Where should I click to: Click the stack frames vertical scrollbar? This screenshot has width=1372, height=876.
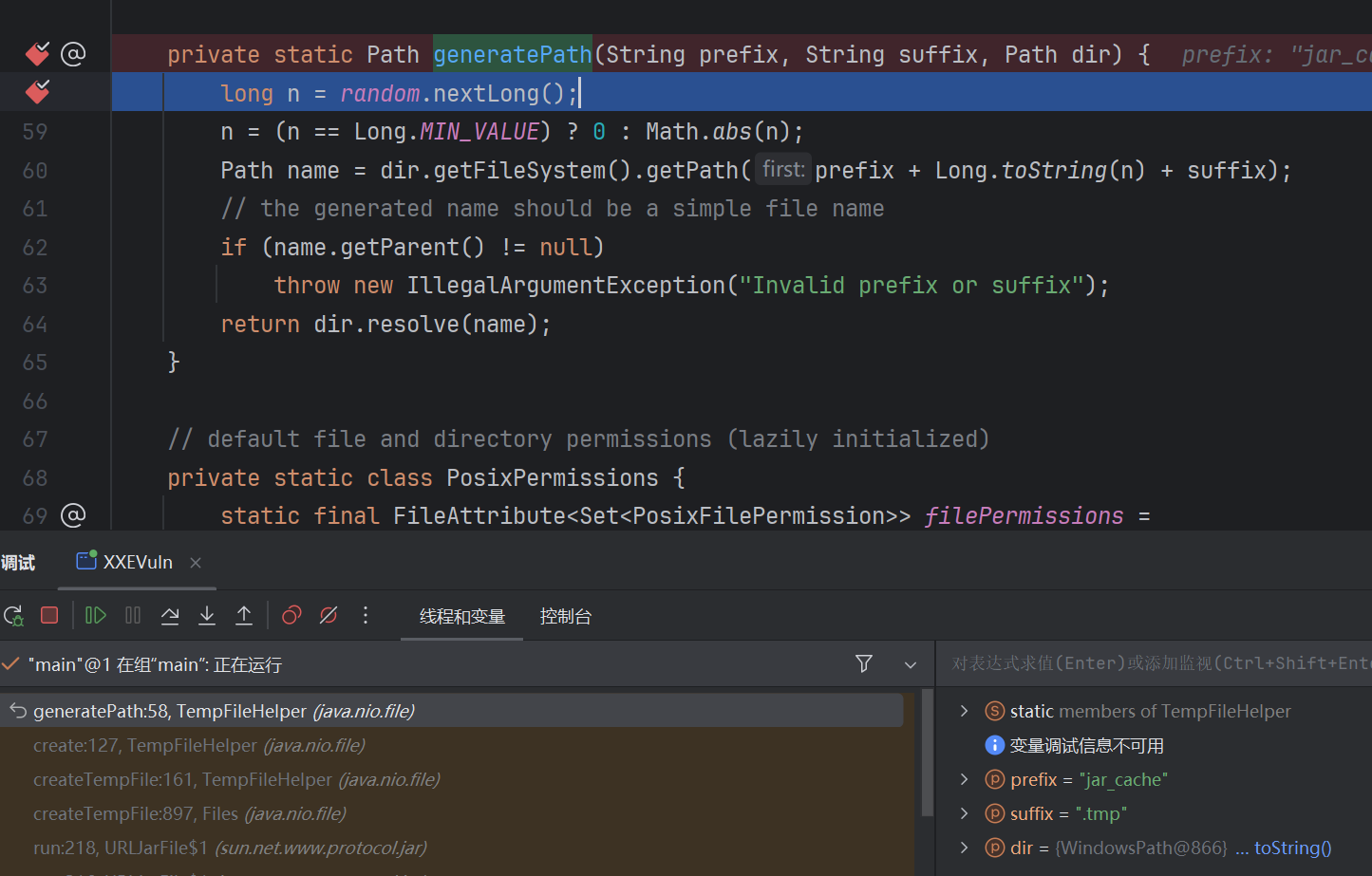point(927,755)
